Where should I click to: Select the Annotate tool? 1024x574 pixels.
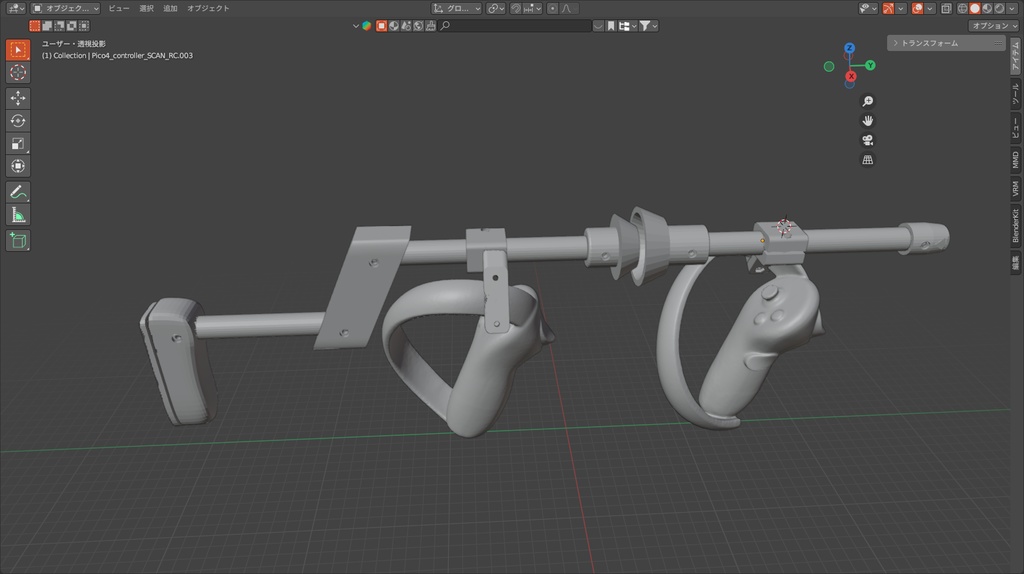(x=18, y=192)
